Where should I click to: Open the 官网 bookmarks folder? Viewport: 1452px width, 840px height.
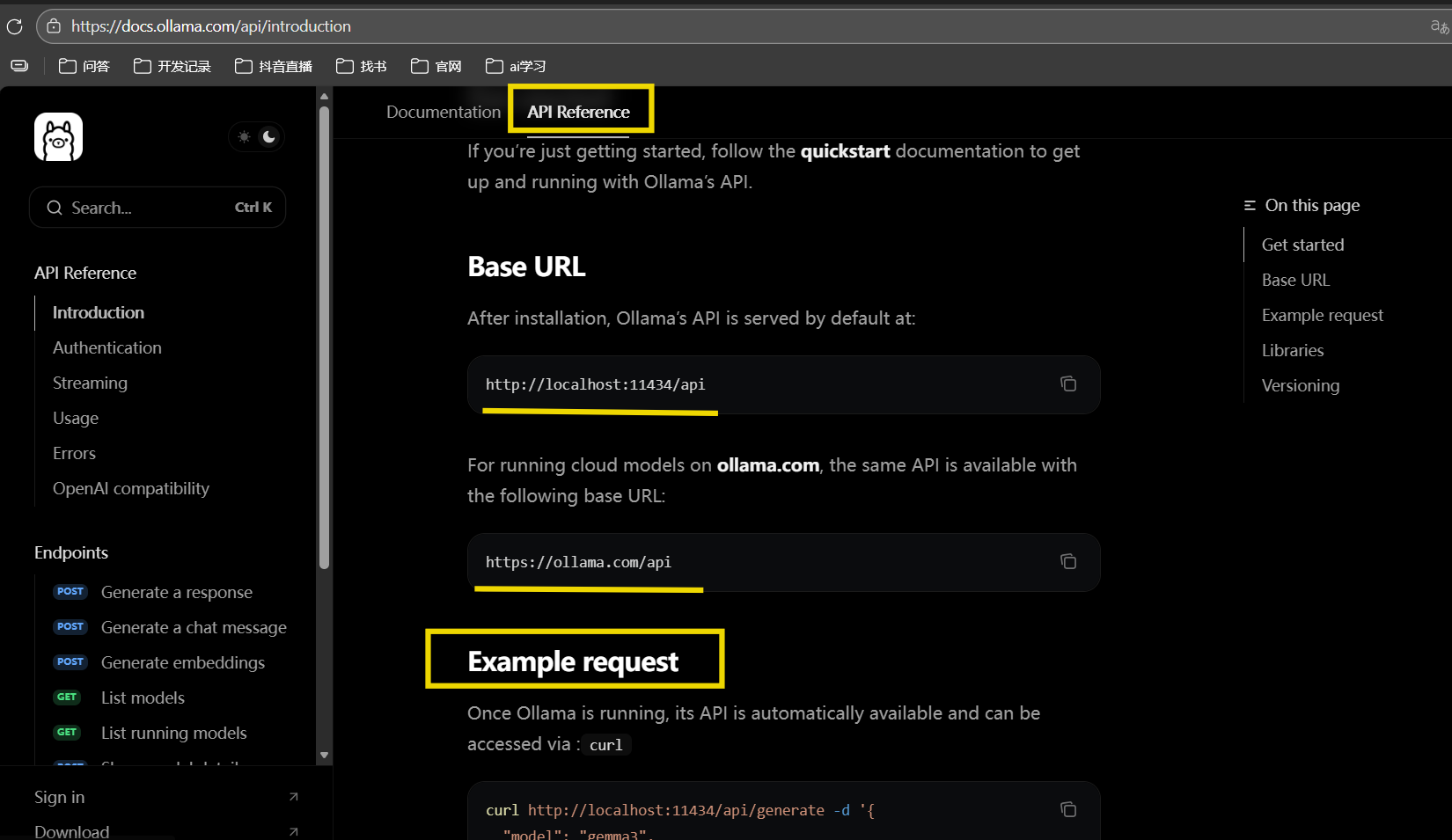436,66
